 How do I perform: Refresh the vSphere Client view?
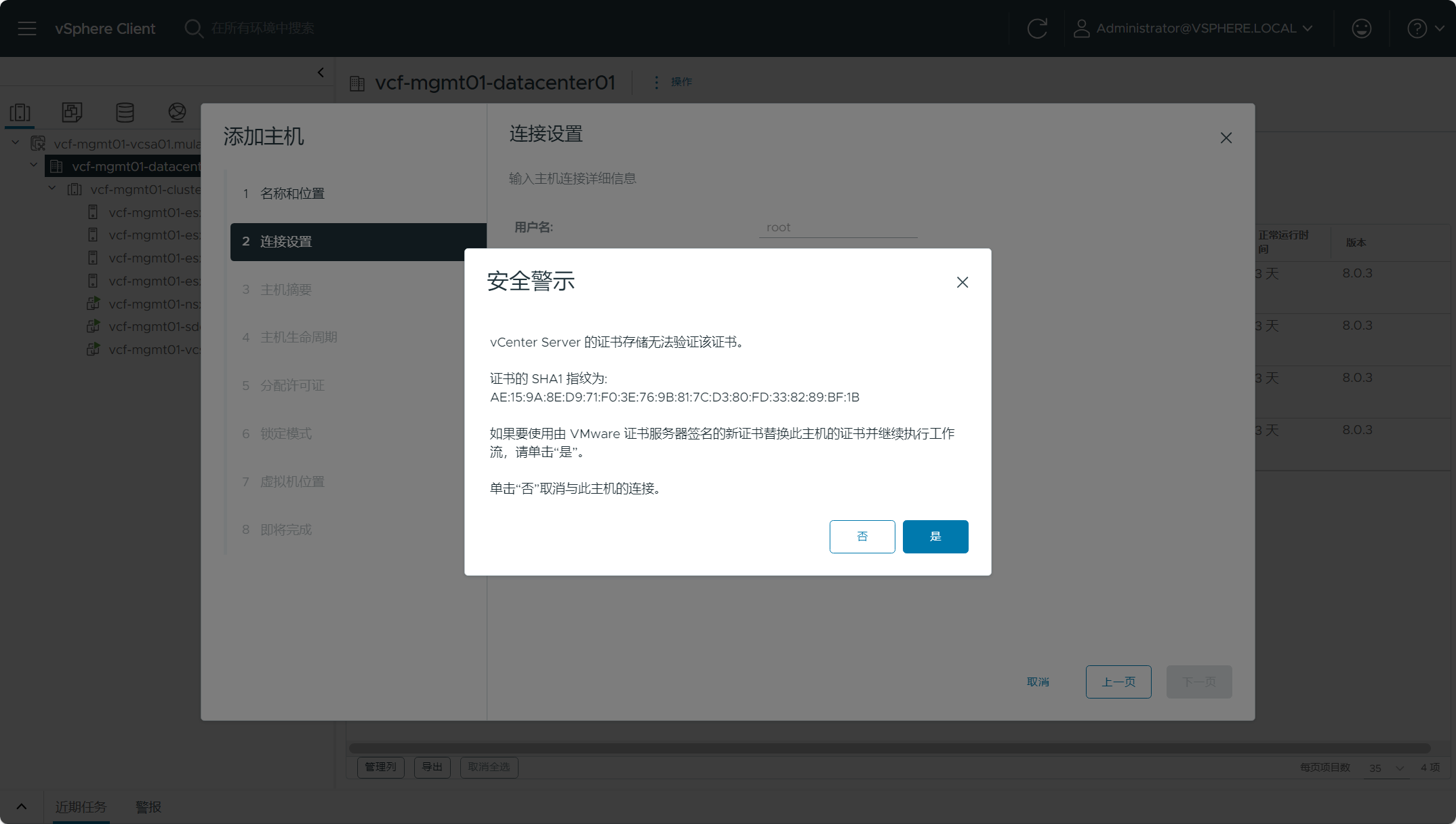1037,28
